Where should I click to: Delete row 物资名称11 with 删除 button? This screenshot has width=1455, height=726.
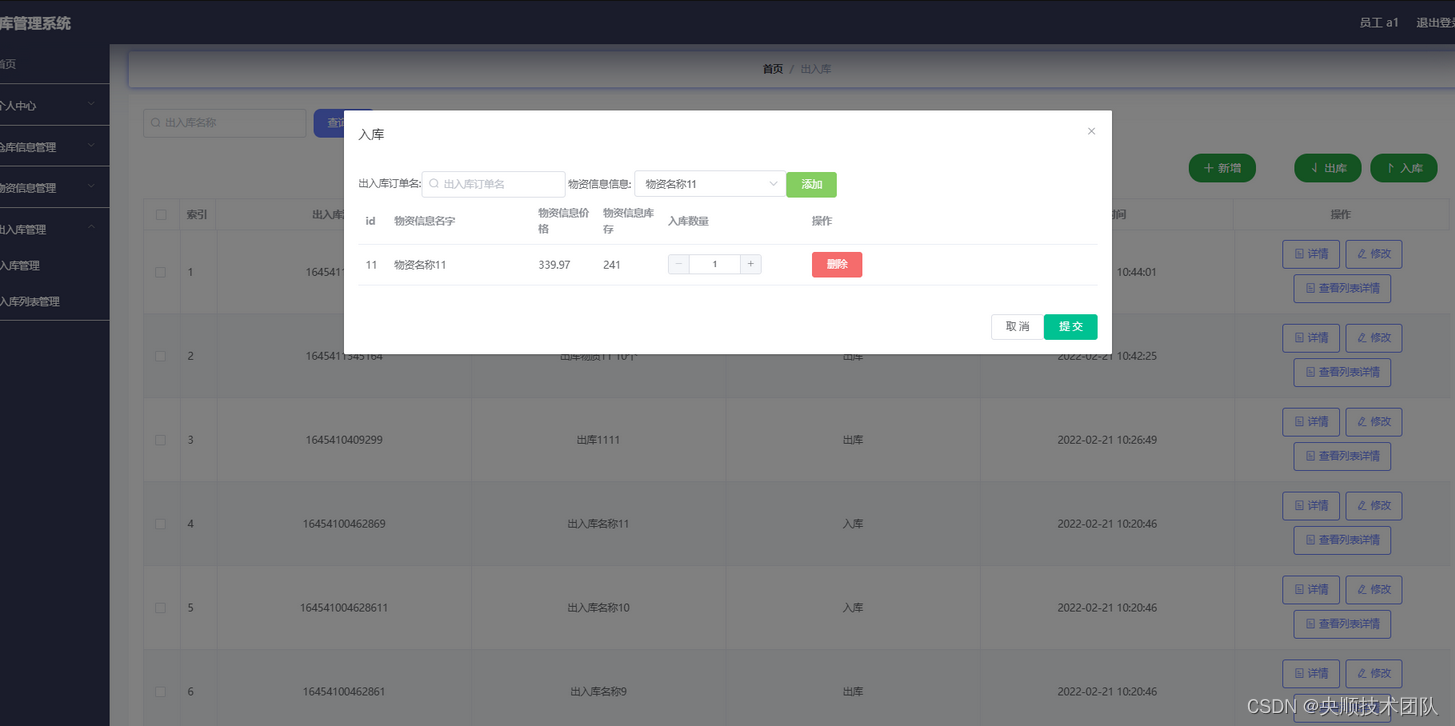coord(837,264)
